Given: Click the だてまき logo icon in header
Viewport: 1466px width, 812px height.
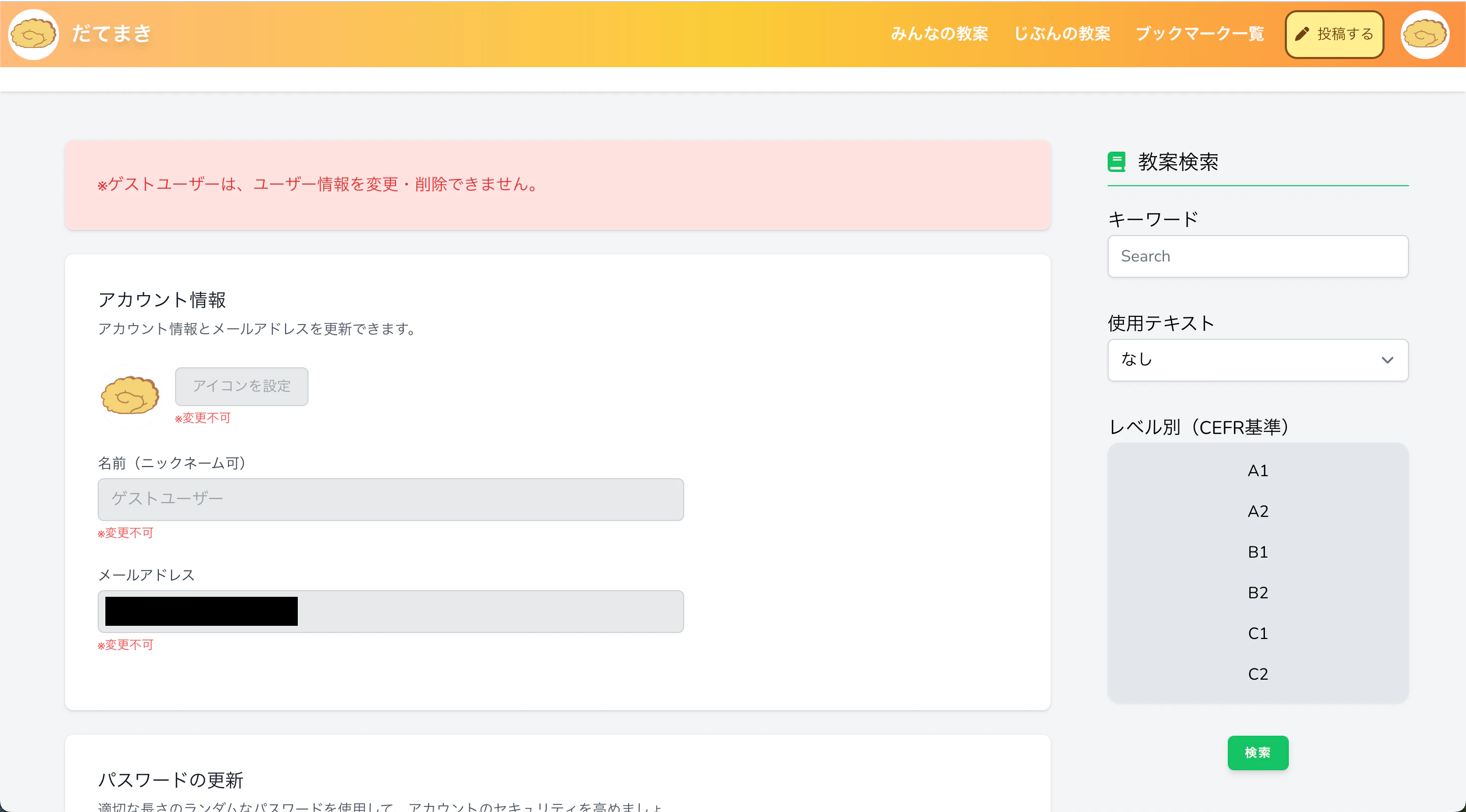Looking at the screenshot, I should click(x=34, y=34).
